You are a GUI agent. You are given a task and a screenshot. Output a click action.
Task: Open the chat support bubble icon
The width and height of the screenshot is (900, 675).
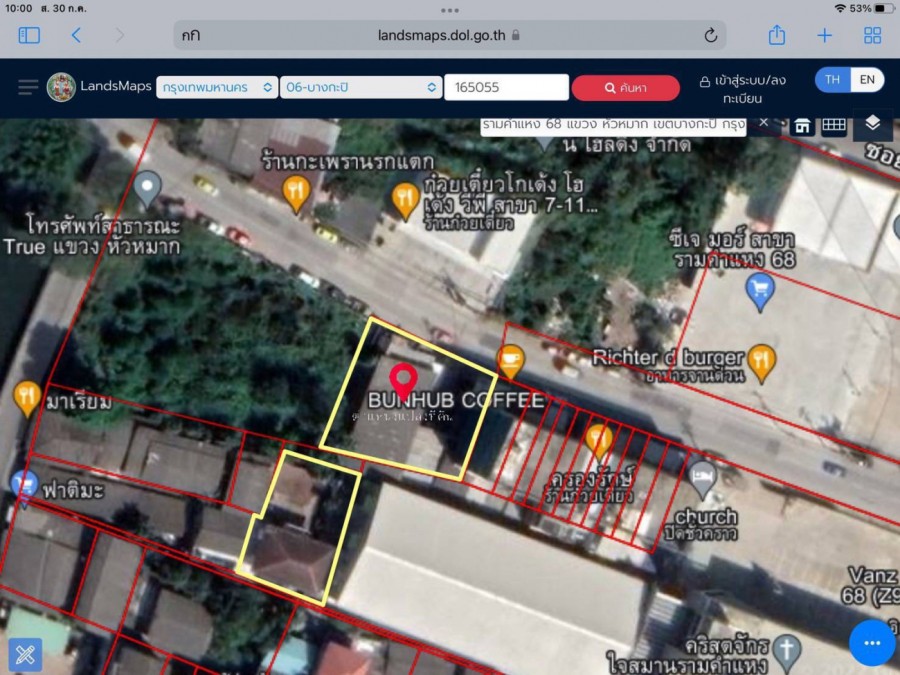[871, 643]
